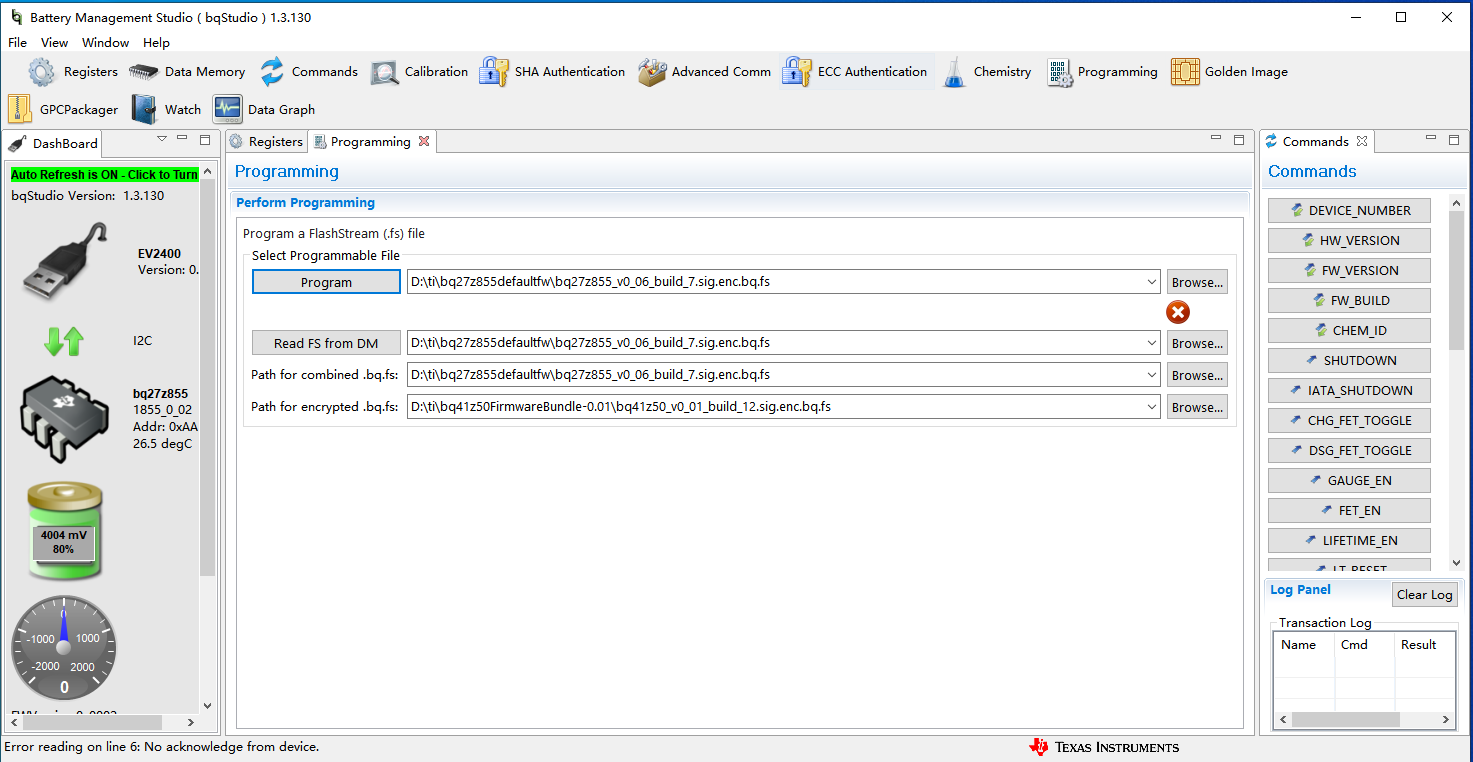Open the Advanced Comm tool
The image size is (1473, 762).
[x=704, y=72]
